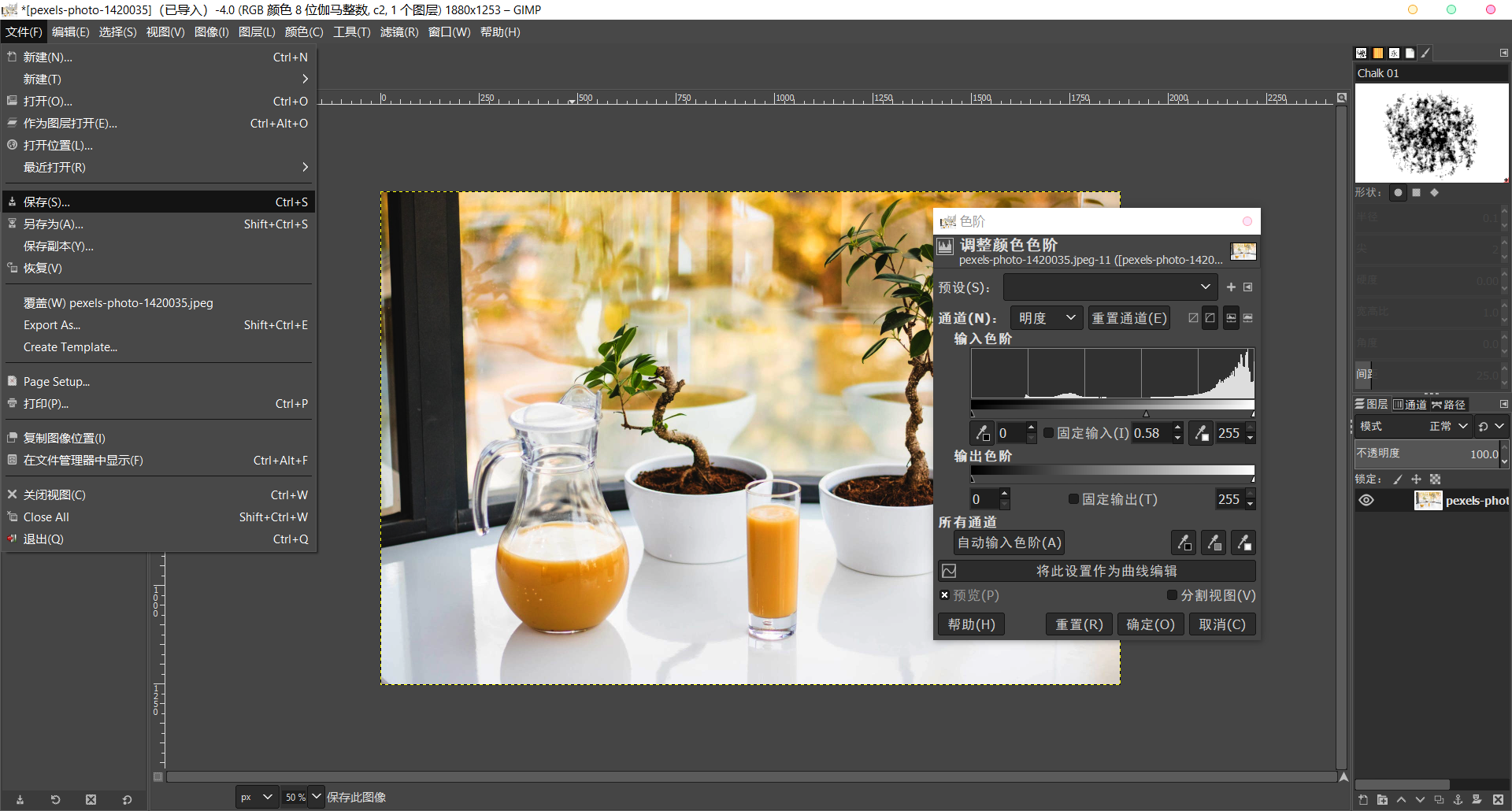
Task: Open the Levels preset menu arrow icon
Action: 1248,287
